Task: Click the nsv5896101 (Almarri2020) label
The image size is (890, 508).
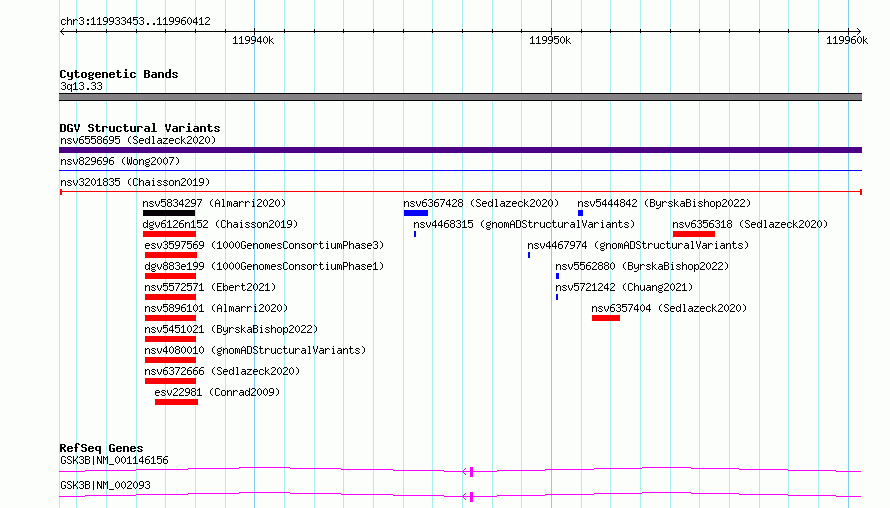Action: click(x=216, y=308)
